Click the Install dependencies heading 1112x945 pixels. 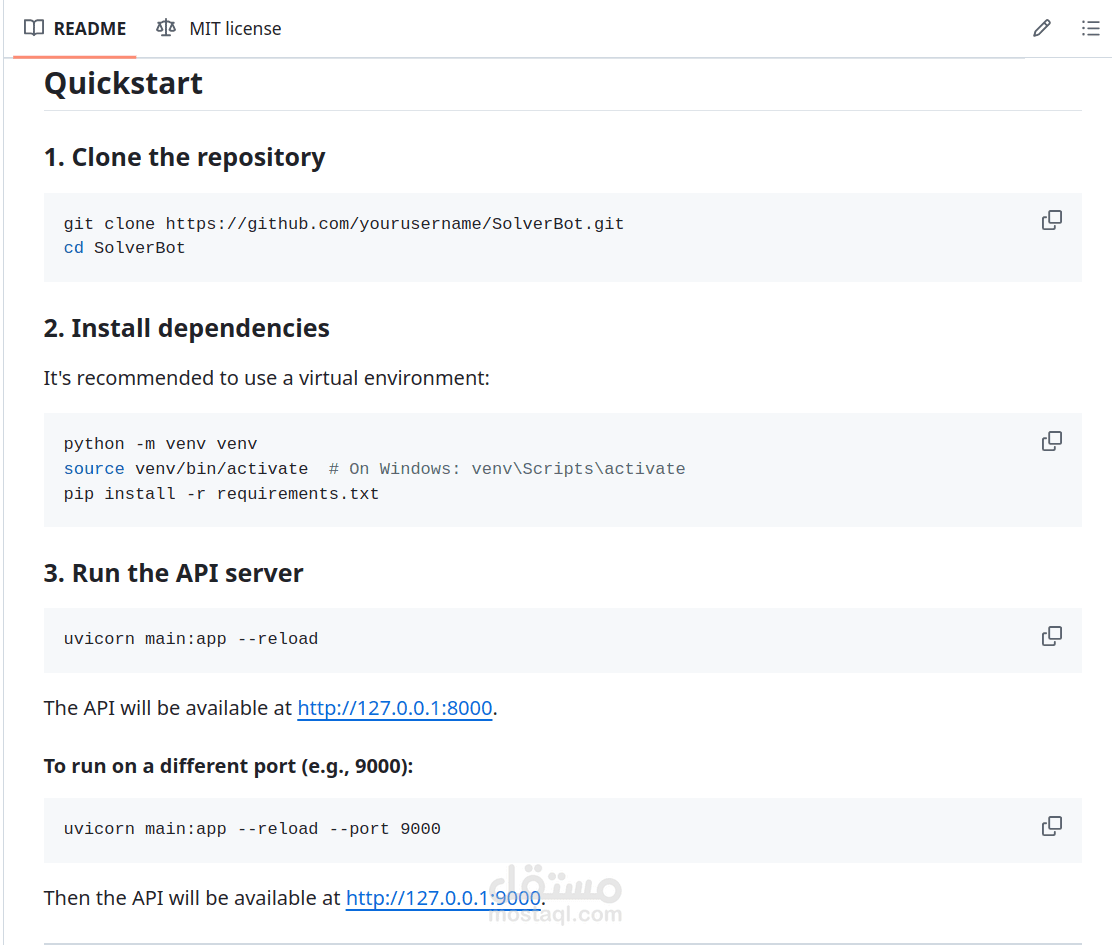click(187, 328)
